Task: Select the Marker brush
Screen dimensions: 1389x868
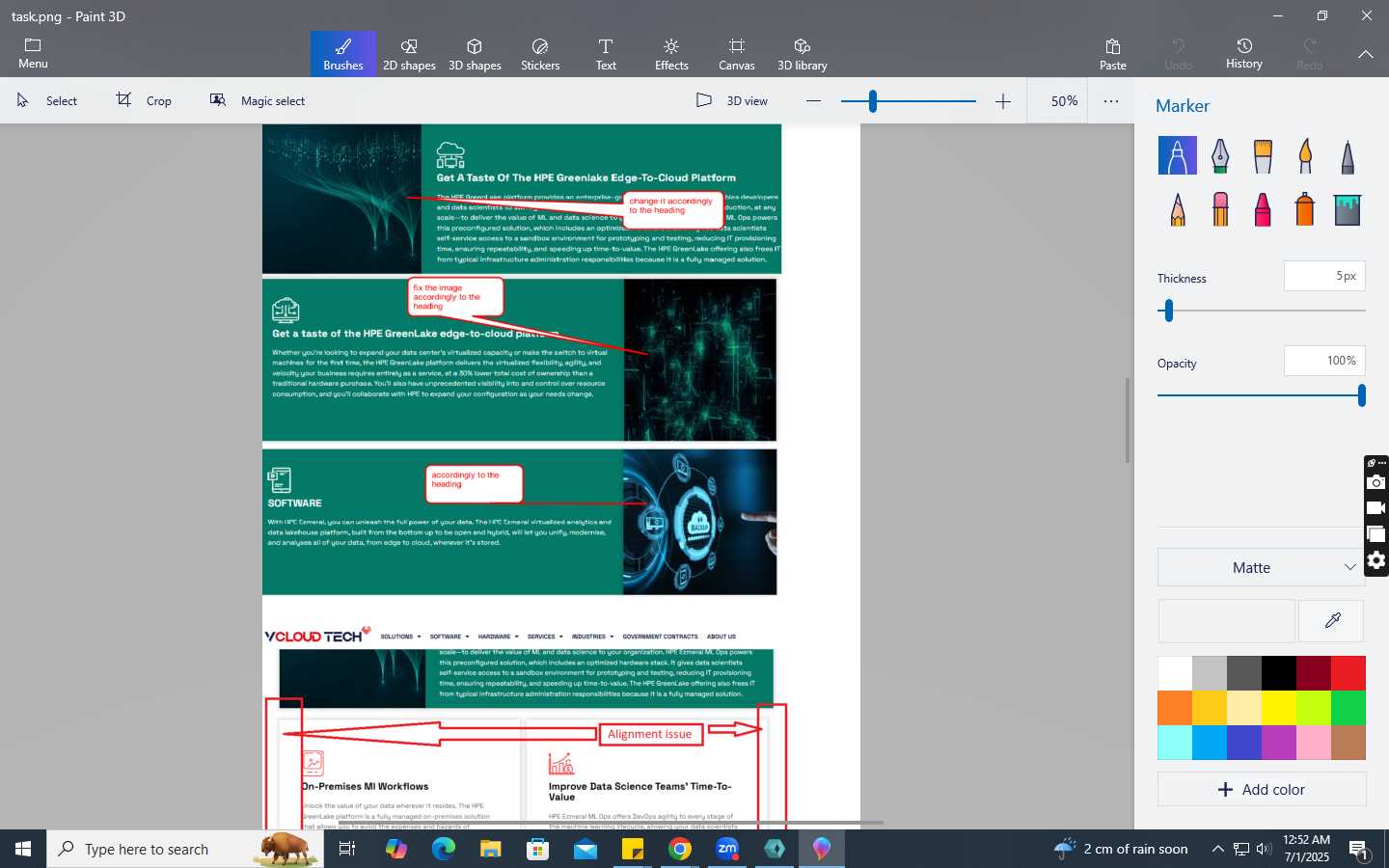Action: [1177, 155]
